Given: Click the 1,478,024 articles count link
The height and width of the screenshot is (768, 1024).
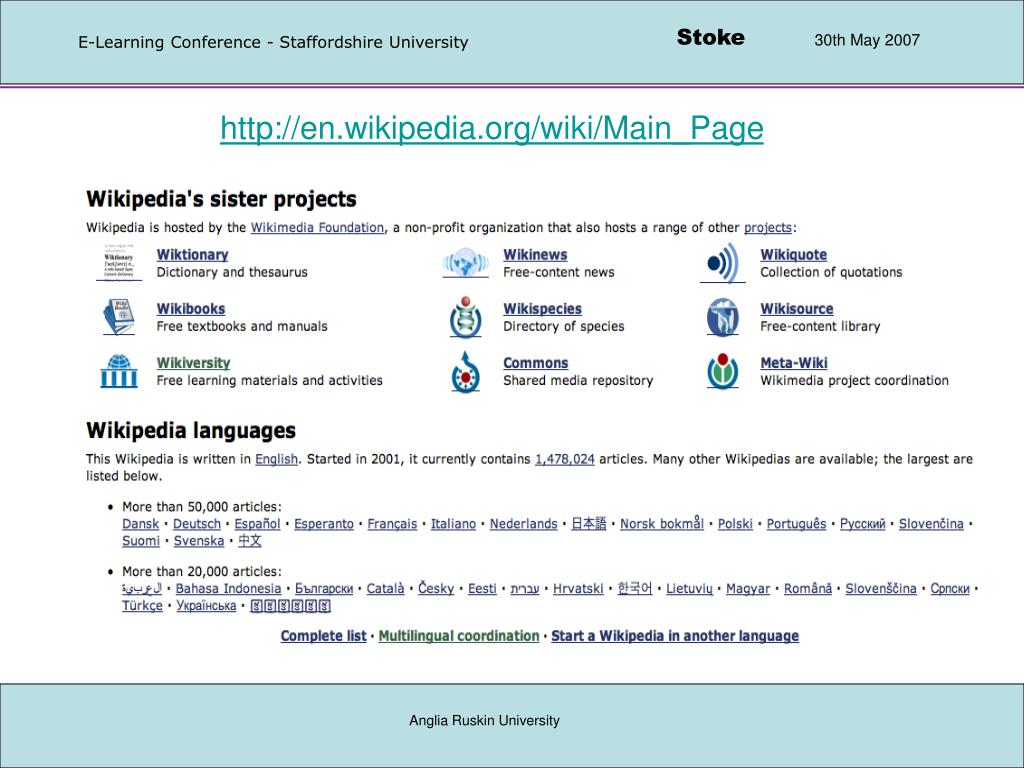Looking at the screenshot, I should pyautogui.click(x=565, y=459).
